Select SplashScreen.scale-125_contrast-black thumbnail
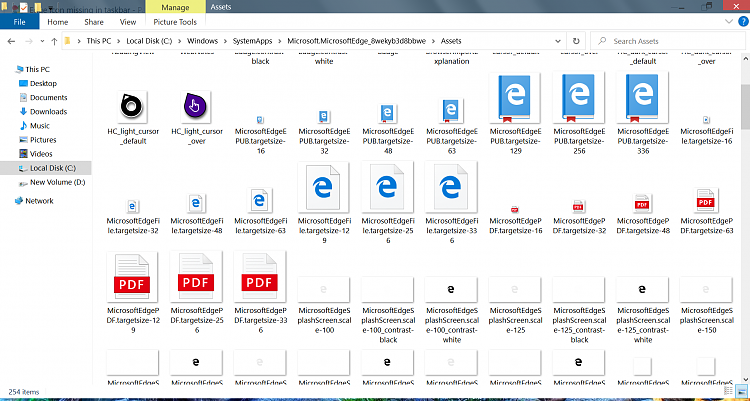The height and width of the screenshot is (401, 750). point(578,290)
